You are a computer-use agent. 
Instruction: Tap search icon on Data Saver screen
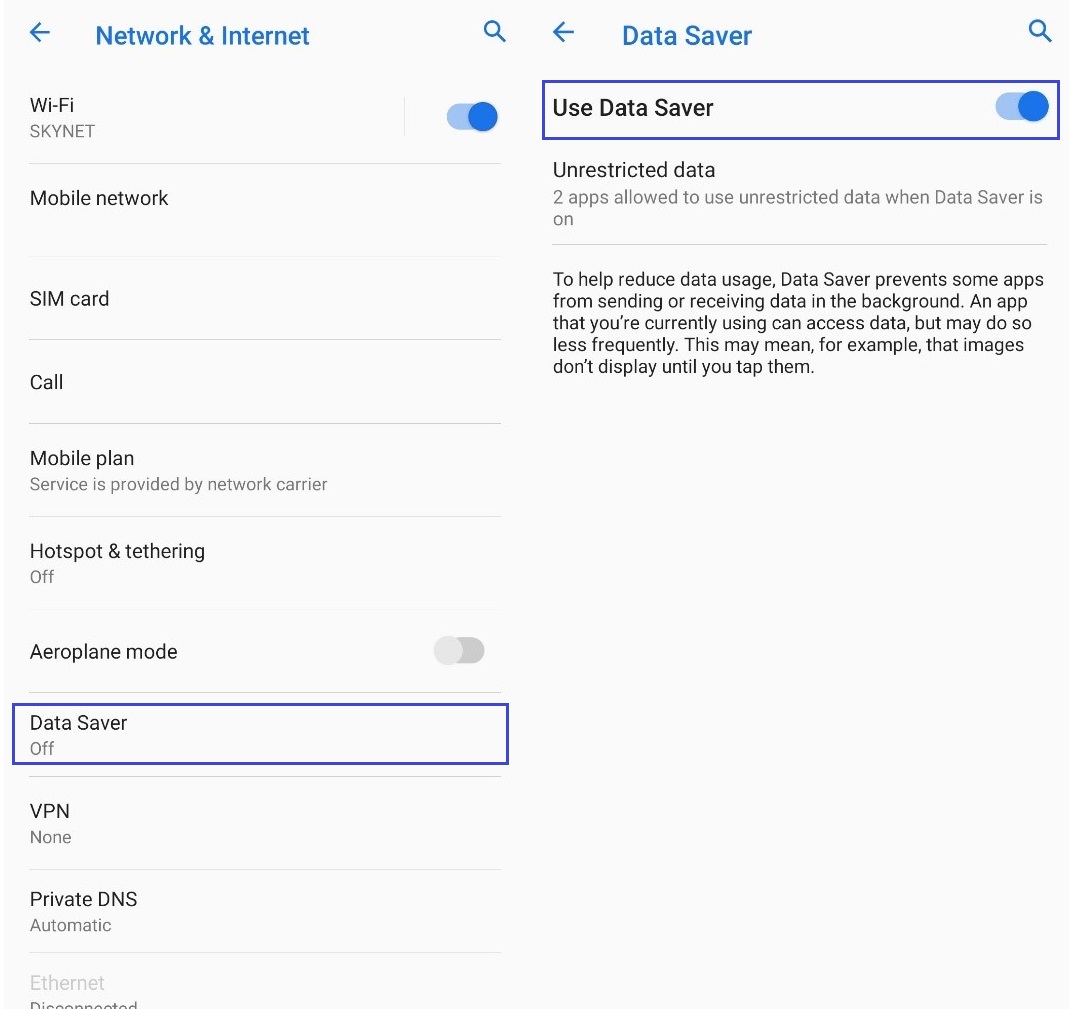(x=1039, y=31)
